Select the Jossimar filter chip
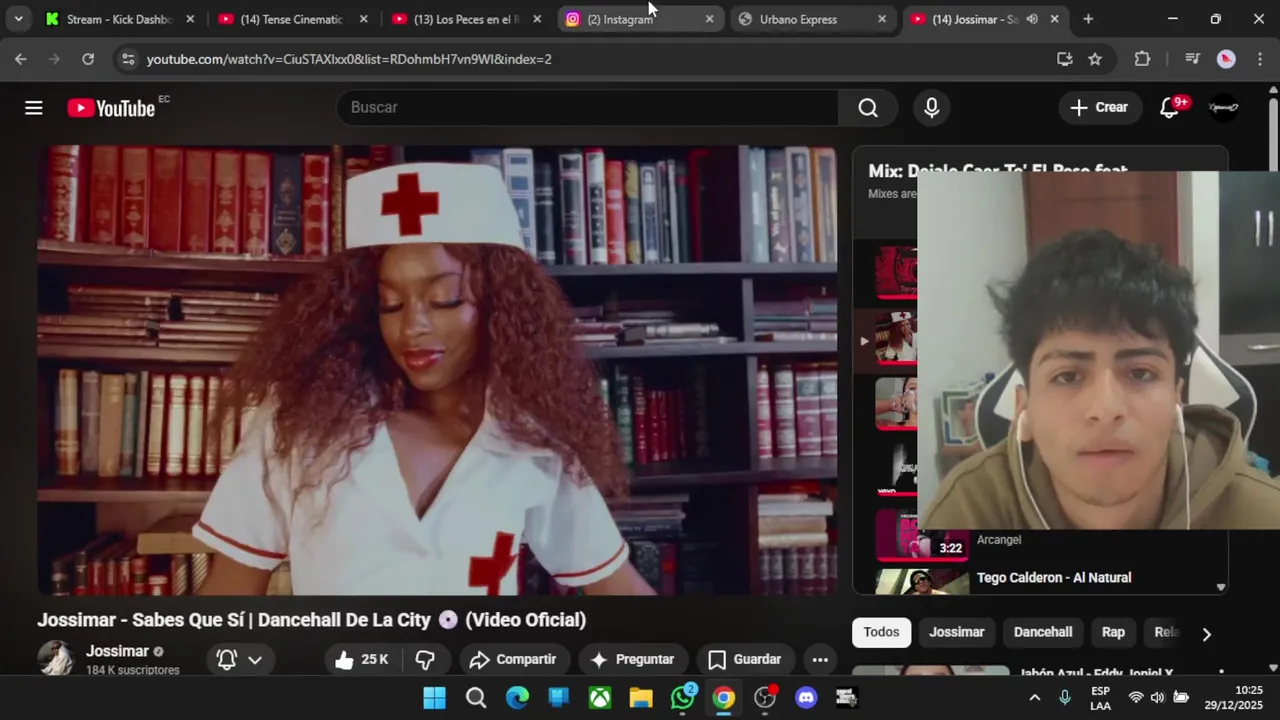The width and height of the screenshot is (1280, 720). tap(957, 632)
